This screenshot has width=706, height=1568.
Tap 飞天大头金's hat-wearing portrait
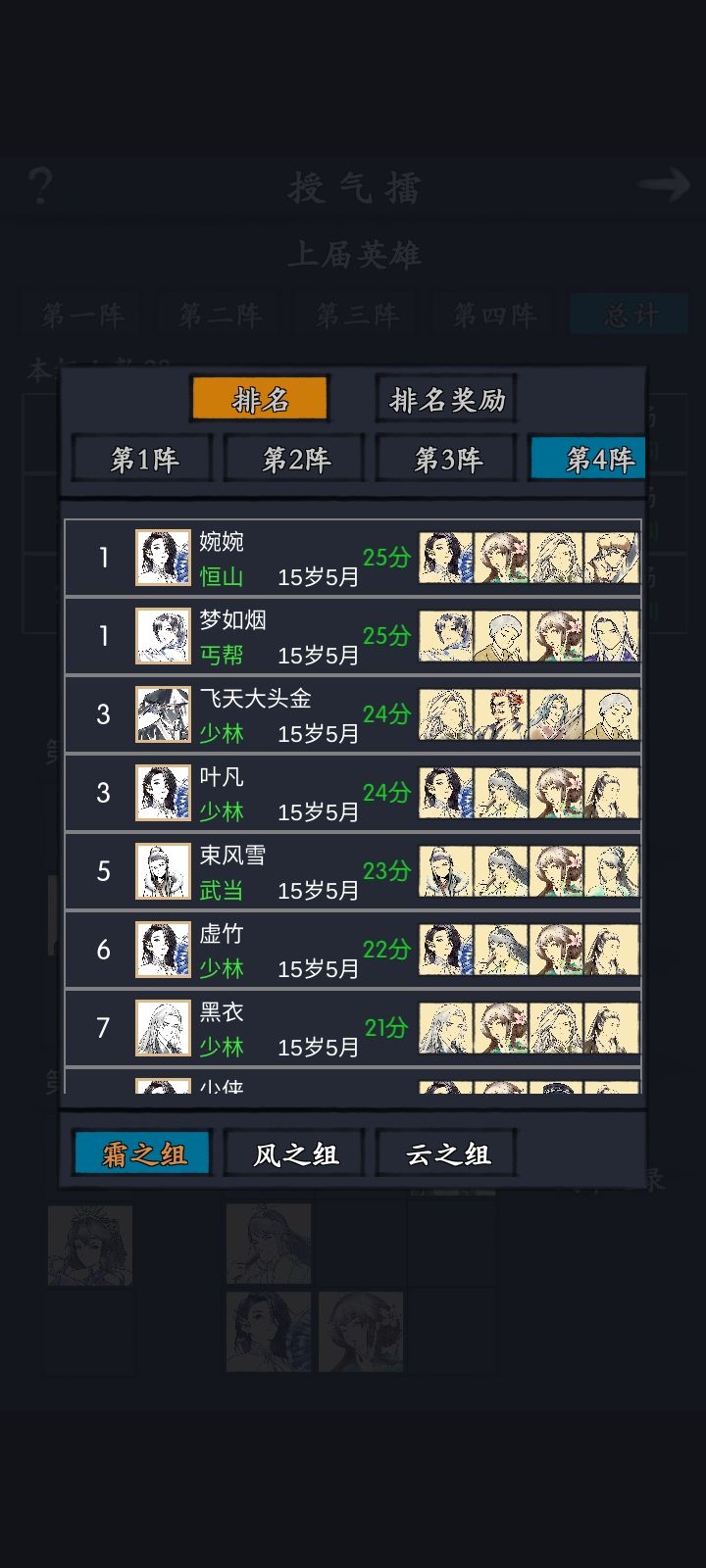(163, 714)
